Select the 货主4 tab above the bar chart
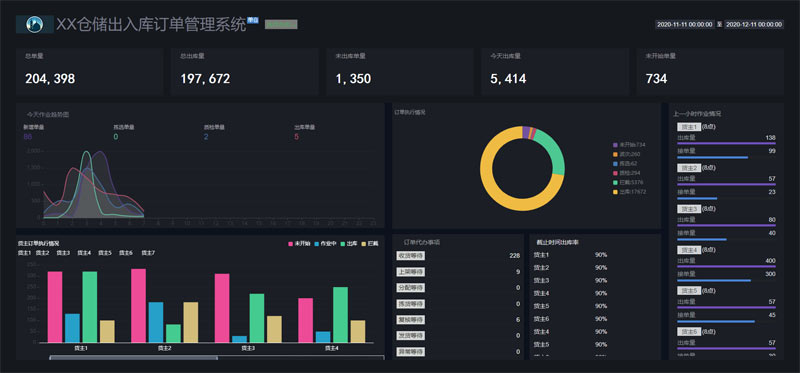 pos(84,253)
